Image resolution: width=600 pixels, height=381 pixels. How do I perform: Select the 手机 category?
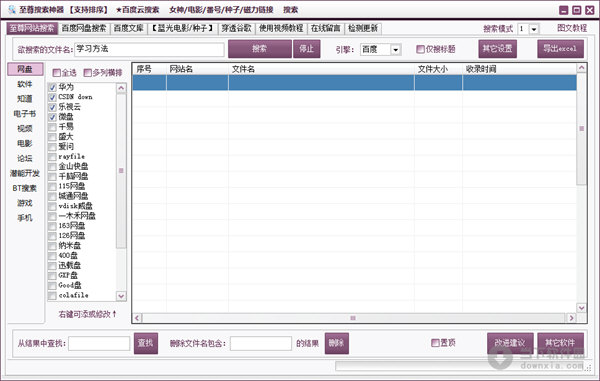[x=25, y=218]
